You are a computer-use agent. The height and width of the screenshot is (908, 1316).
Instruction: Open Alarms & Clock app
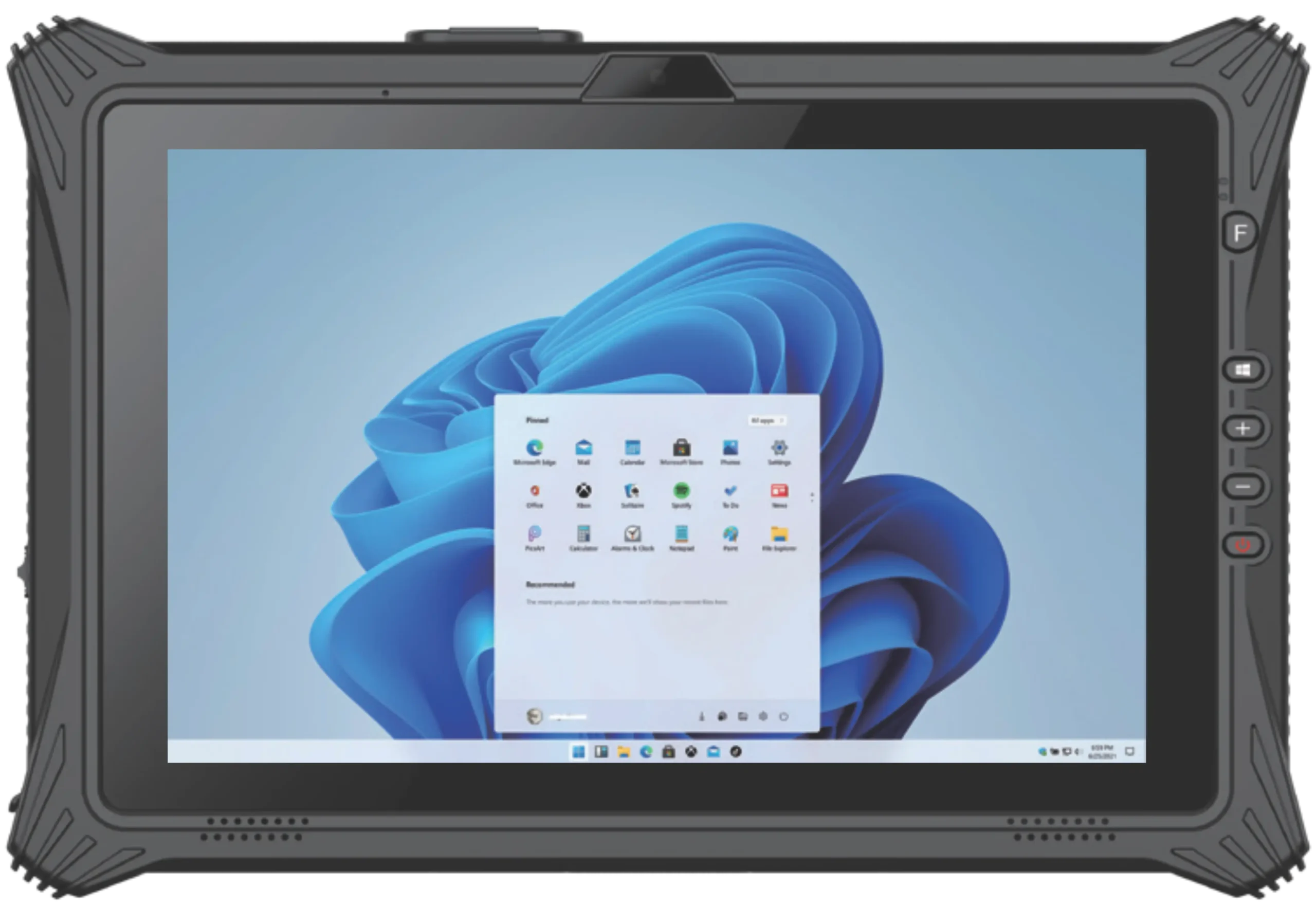point(632,538)
